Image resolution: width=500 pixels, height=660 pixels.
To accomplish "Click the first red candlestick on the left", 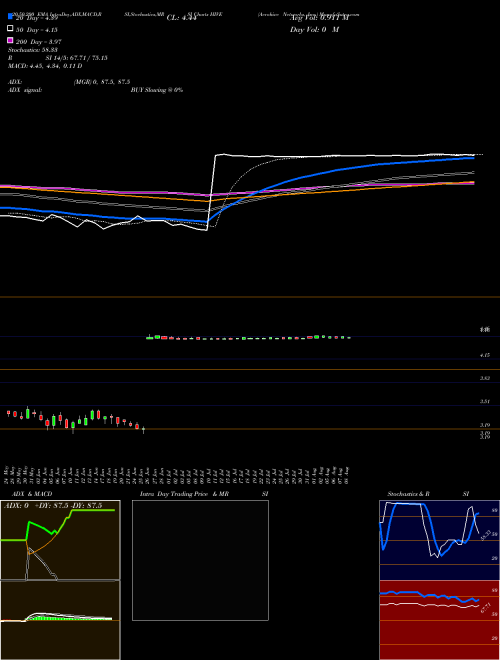I will click(x=8, y=413).
